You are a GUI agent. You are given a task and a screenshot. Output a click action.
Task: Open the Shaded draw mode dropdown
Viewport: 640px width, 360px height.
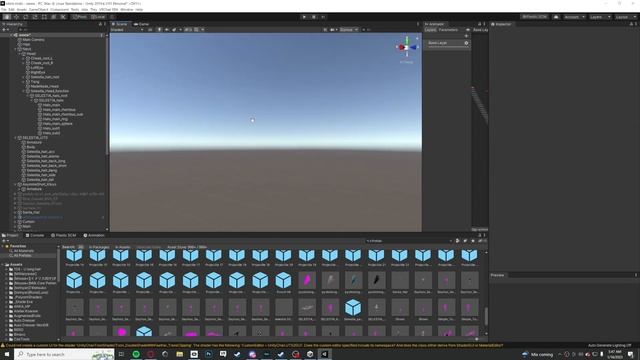[127, 30]
